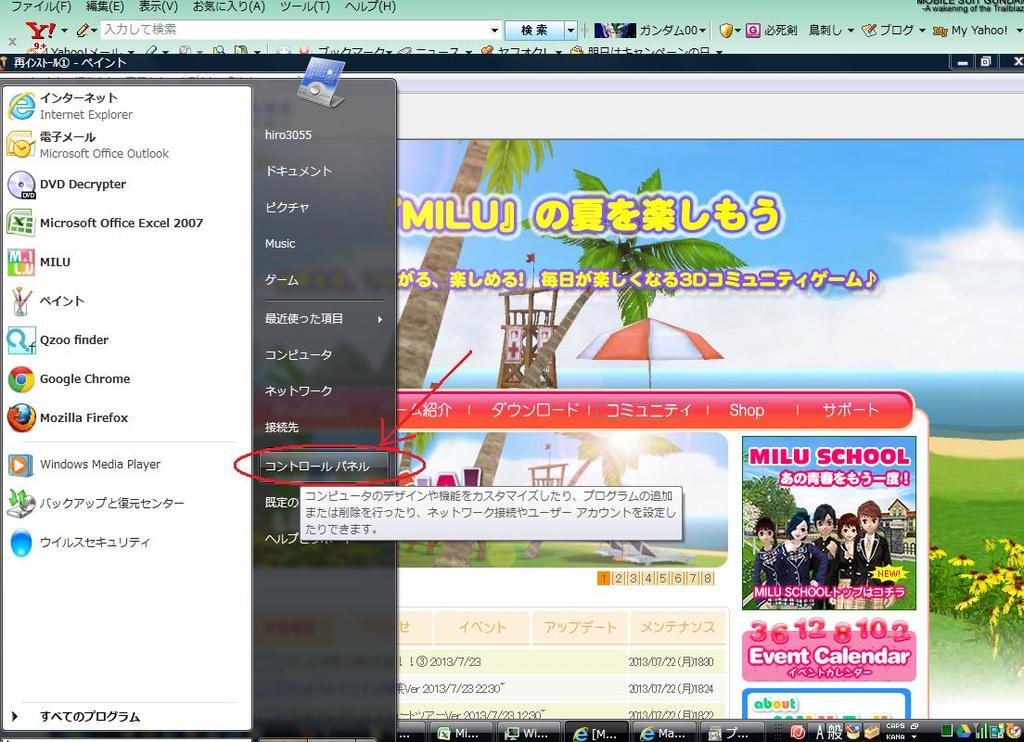The image size is (1024, 742).
Task: Open コントロール パネル in Start menu
Action: (x=317, y=466)
